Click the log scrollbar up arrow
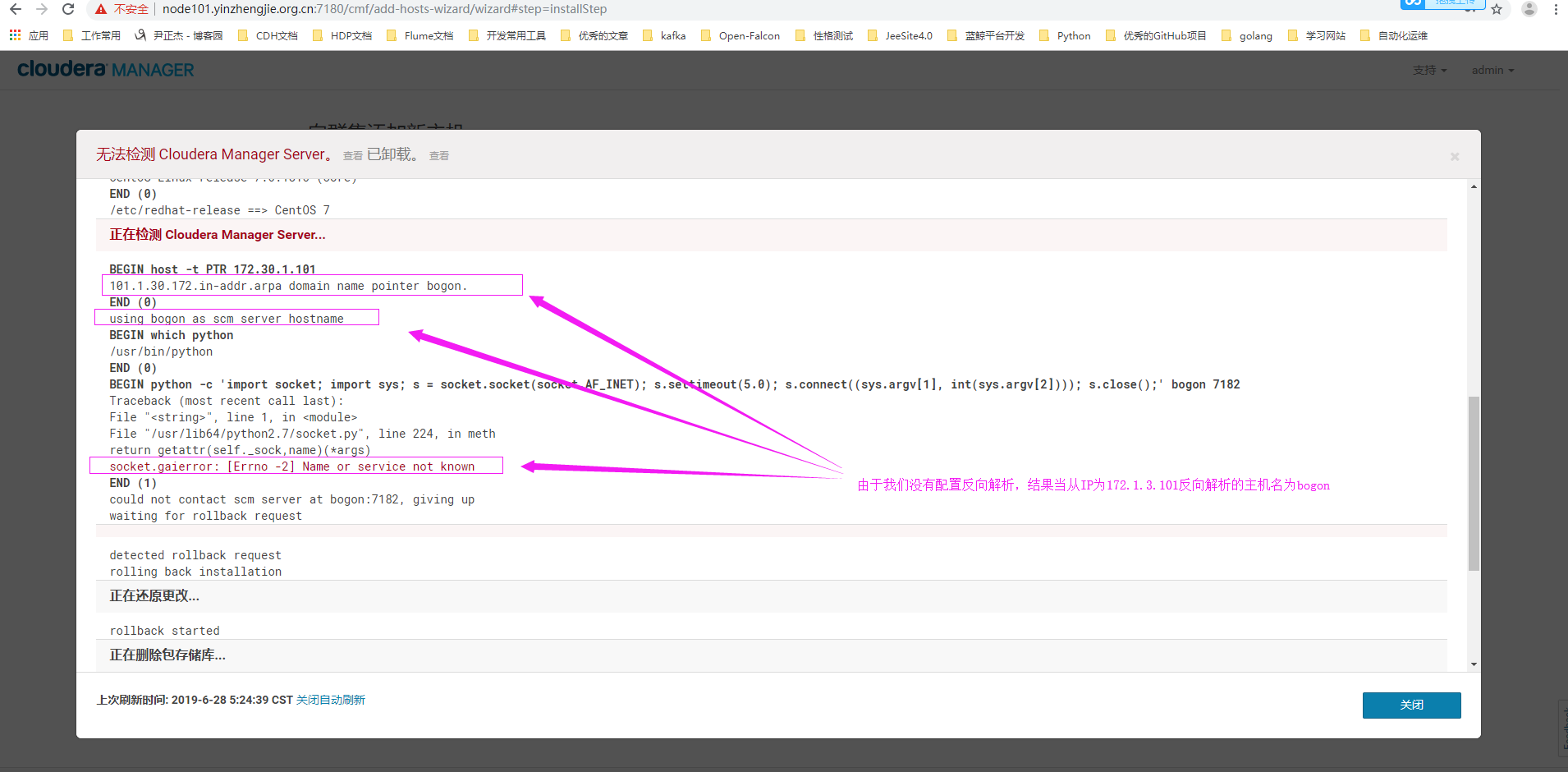The height and width of the screenshot is (772, 1568). [1474, 186]
